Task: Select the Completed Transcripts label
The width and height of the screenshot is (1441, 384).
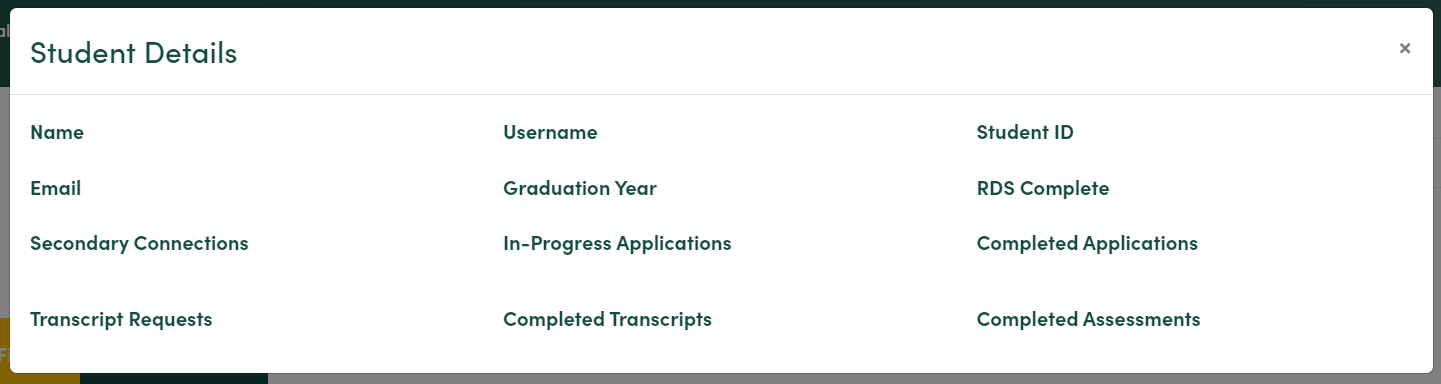Action: point(607,319)
